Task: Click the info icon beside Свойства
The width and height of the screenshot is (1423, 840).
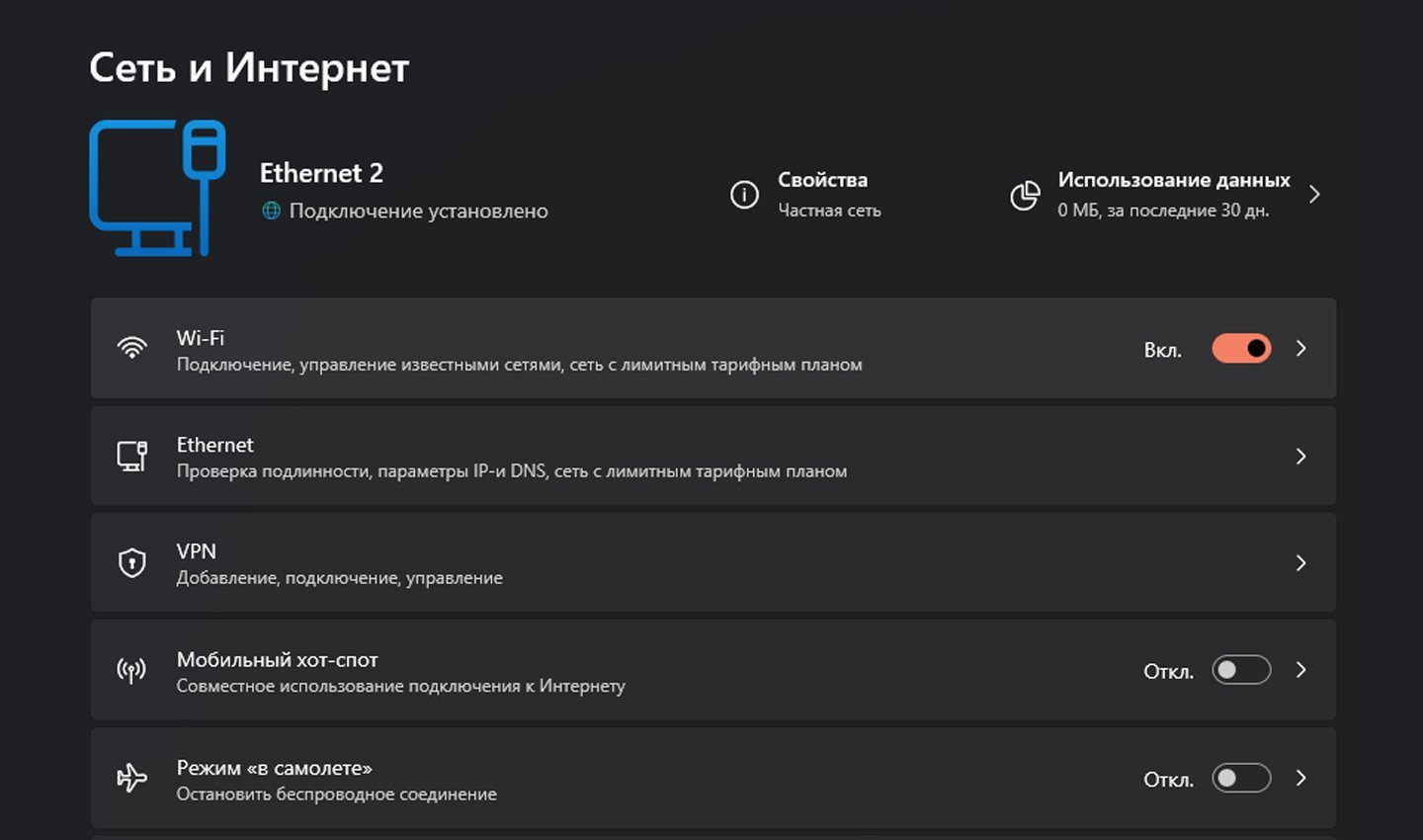Action: [x=744, y=195]
